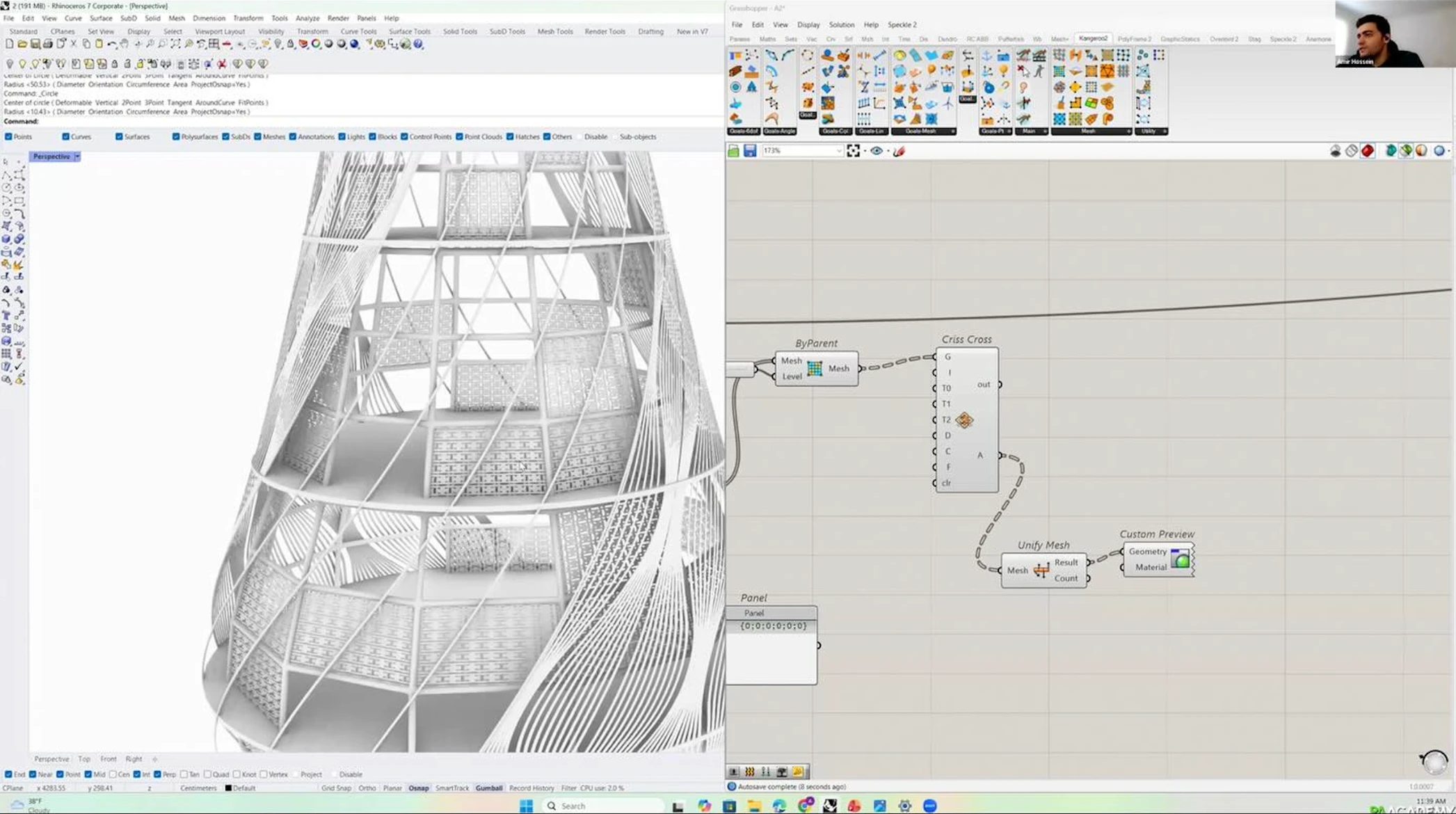Switch to the Mesh Tools toolbar tab
Image resolution: width=1456 pixels, height=814 pixels.
554,31
